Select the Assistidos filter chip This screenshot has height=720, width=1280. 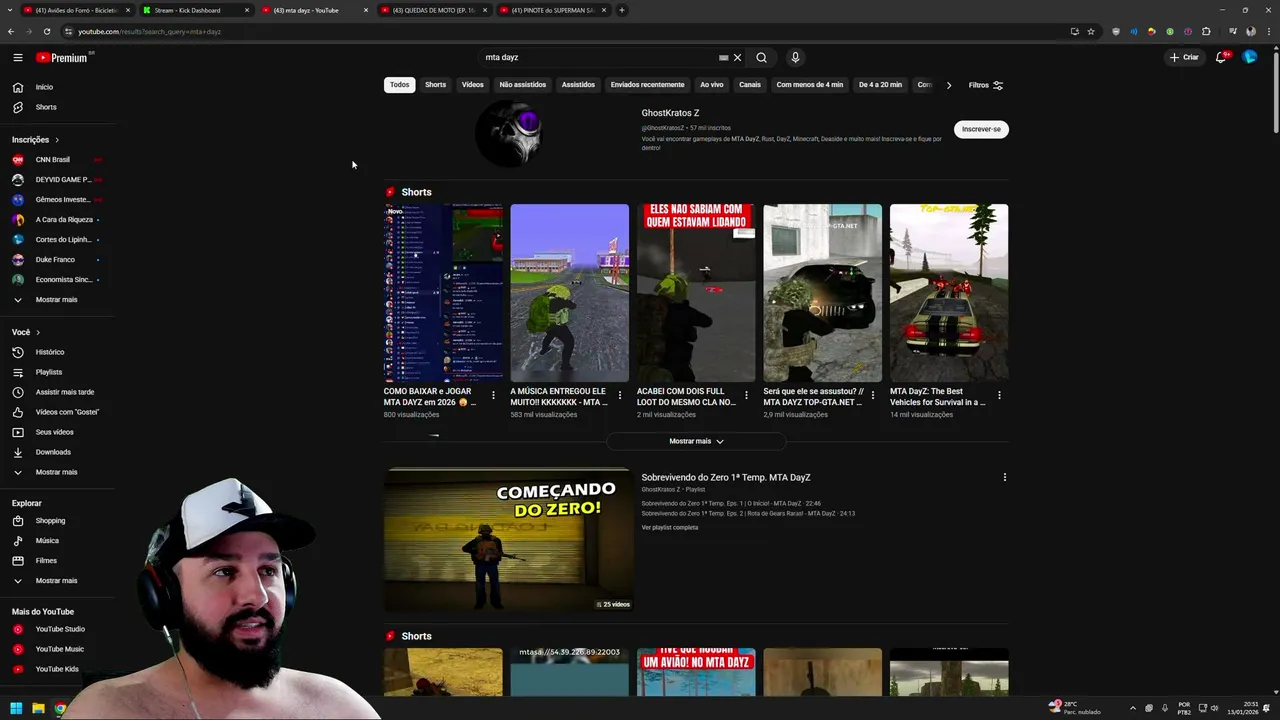coord(578,85)
